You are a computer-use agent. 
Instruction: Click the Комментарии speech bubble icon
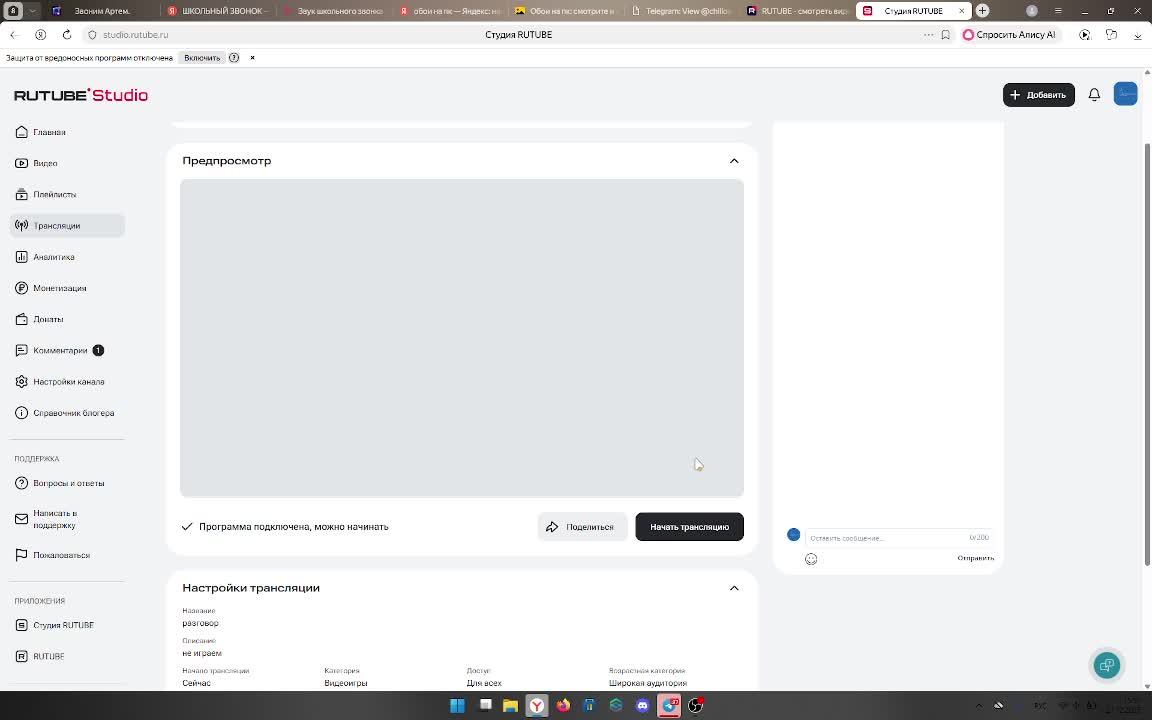point(21,350)
